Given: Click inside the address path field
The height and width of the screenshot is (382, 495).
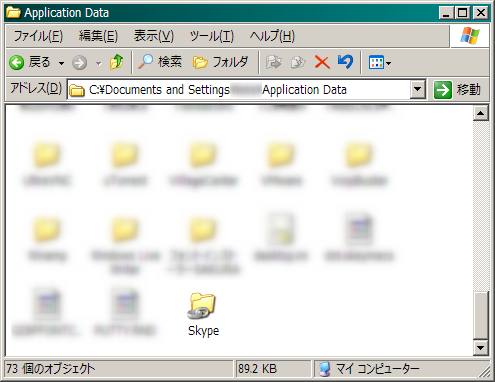Looking at the screenshot, I should pyautogui.click(x=239, y=90).
